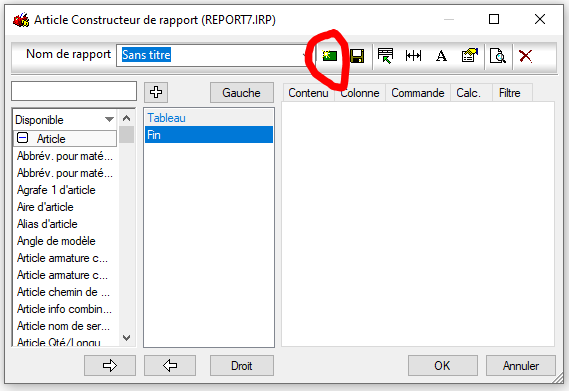Click the field list scrollbar thumb

point(126,134)
